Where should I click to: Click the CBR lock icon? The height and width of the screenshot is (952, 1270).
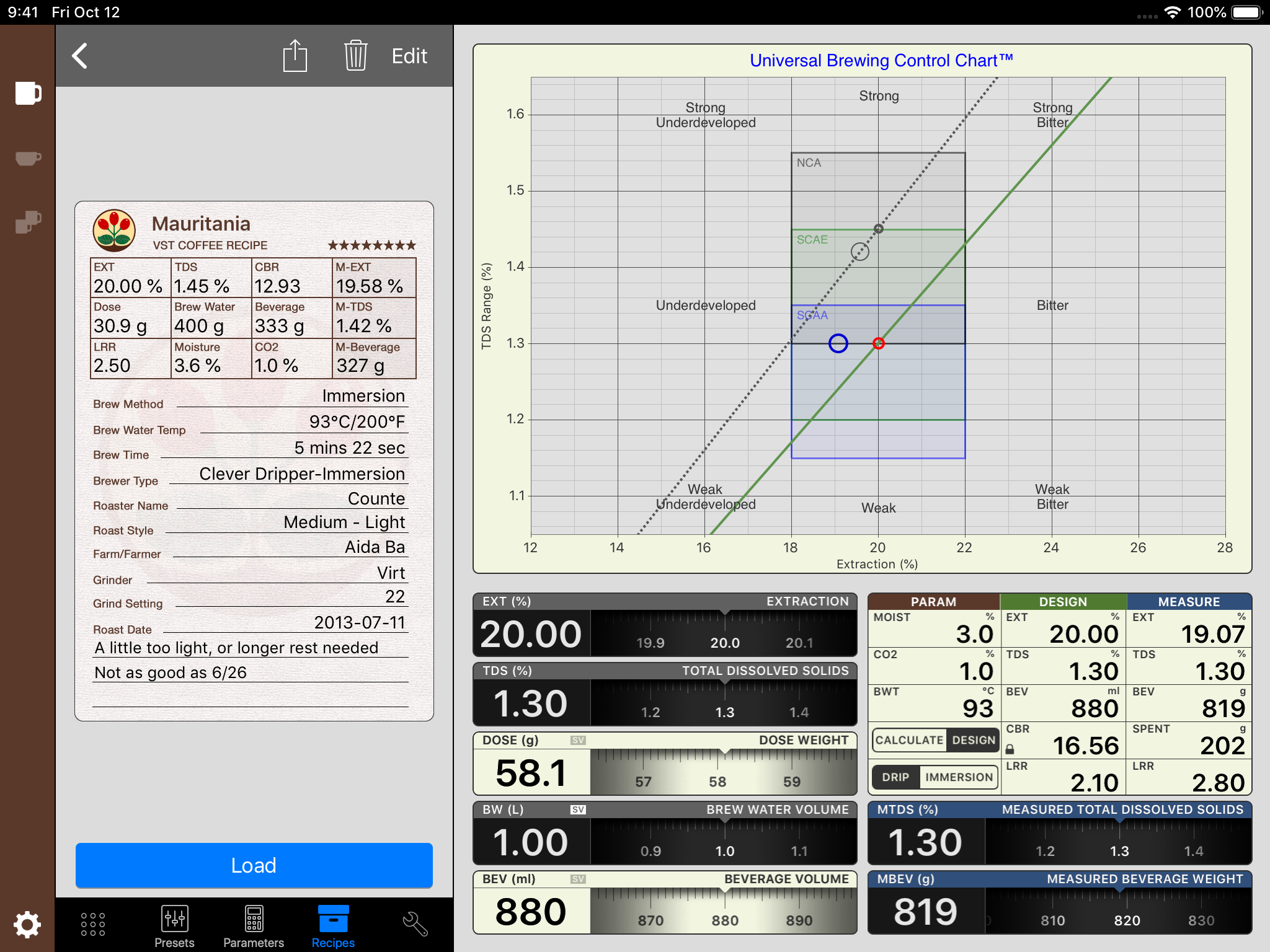point(1010,749)
